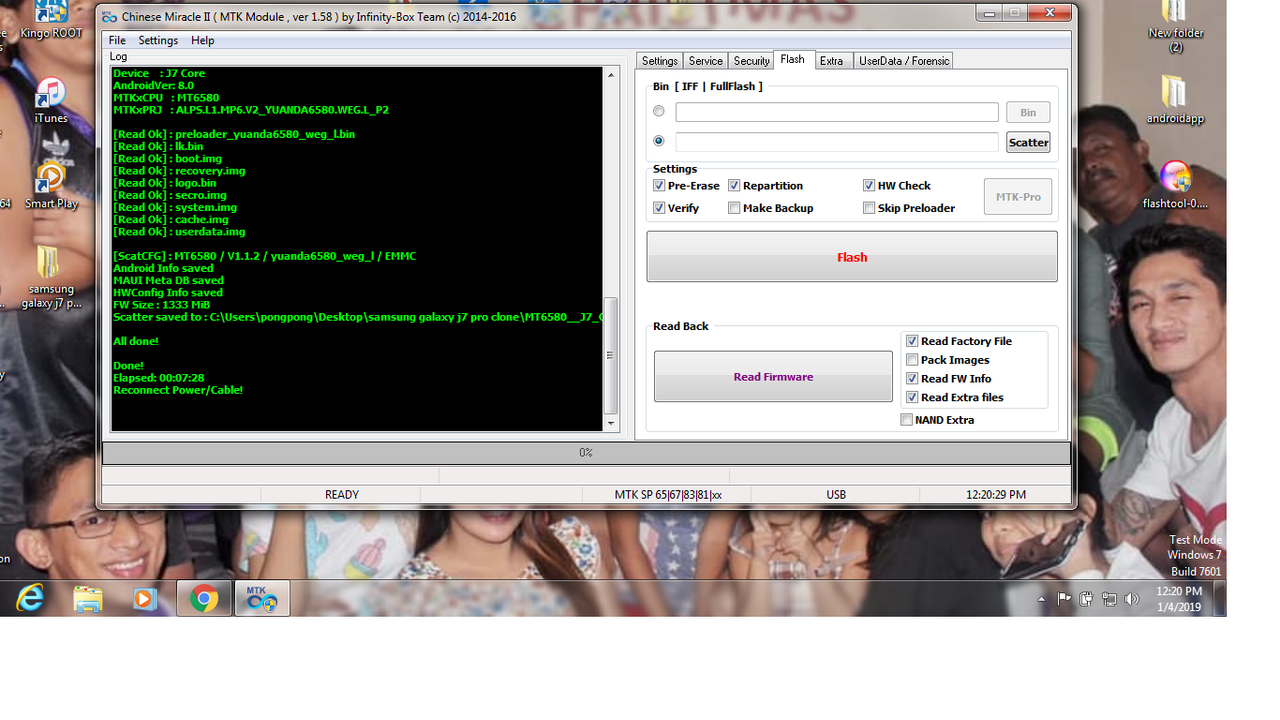This screenshot has height=720, width=1280.
Task: Click the 0% progress bar
Action: click(x=586, y=453)
